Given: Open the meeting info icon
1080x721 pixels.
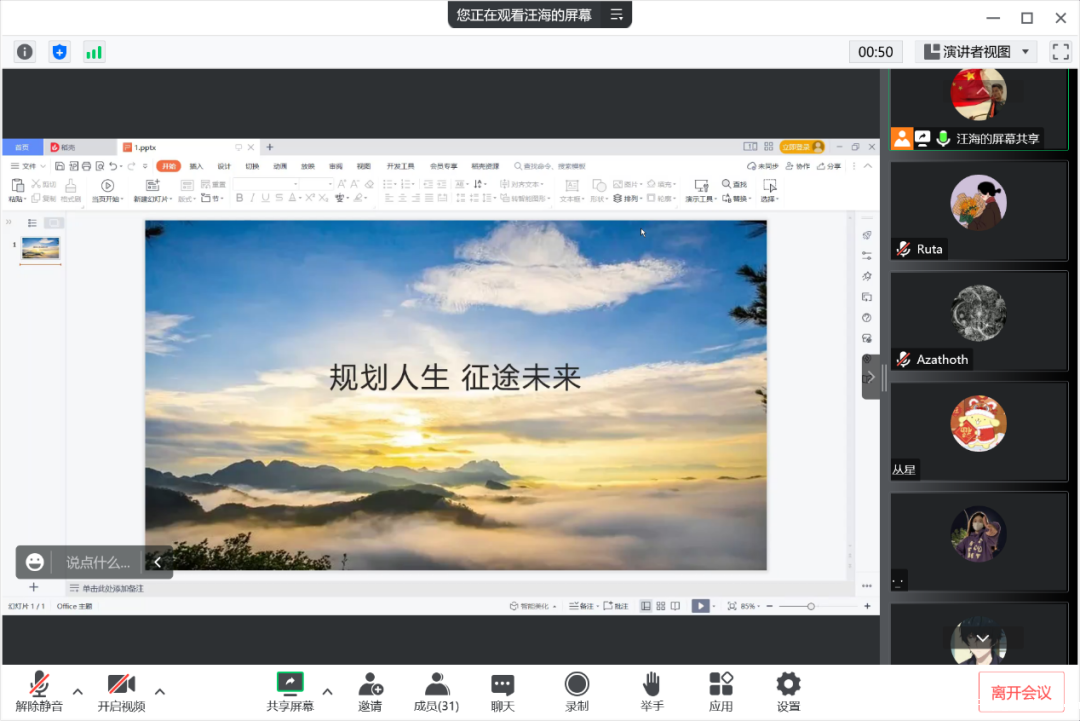Looking at the screenshot, I should pyautogui.click(x=25, y=52).
